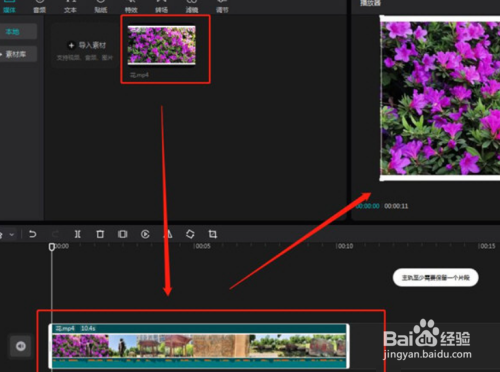Expand the 素材库 material library entry
The height and width of the screenshot is (372, 500).
click(x=17, y=54)
